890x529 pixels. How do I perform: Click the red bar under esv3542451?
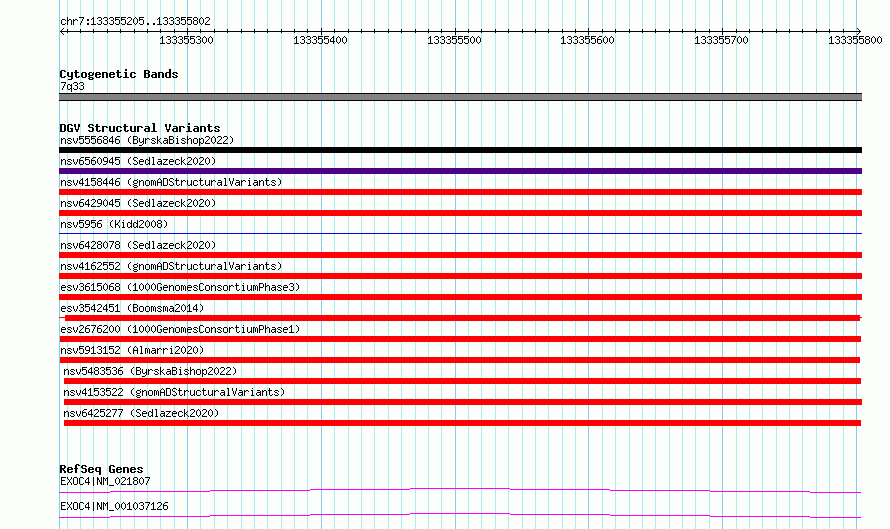(460, 318)
